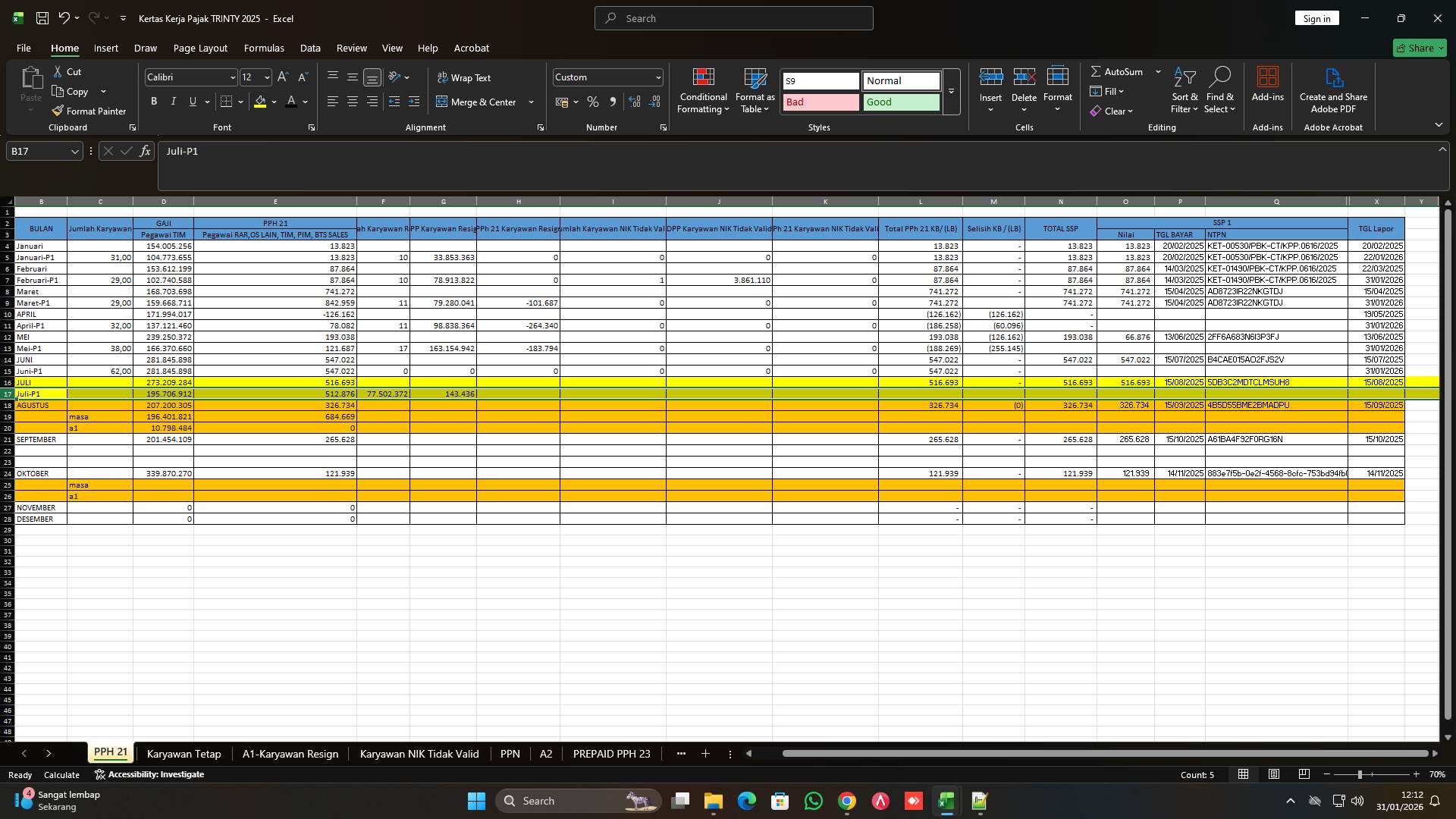
Task: Apply bold formatting to selected cell
Action: tap(154, 101)
